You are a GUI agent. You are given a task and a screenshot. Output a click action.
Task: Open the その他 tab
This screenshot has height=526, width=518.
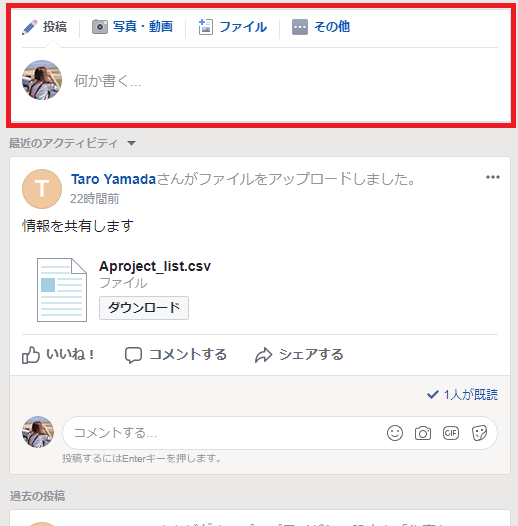coord(321,27)
